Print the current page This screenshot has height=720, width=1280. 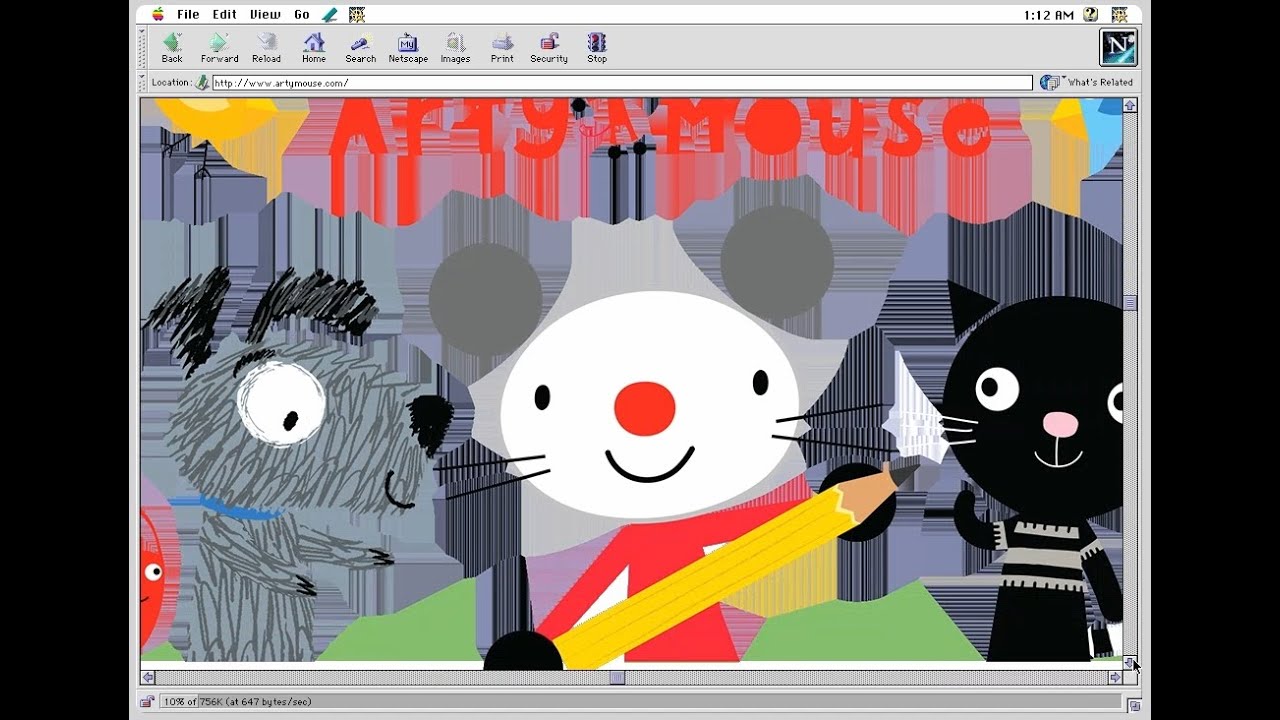(x=502, y=47)
